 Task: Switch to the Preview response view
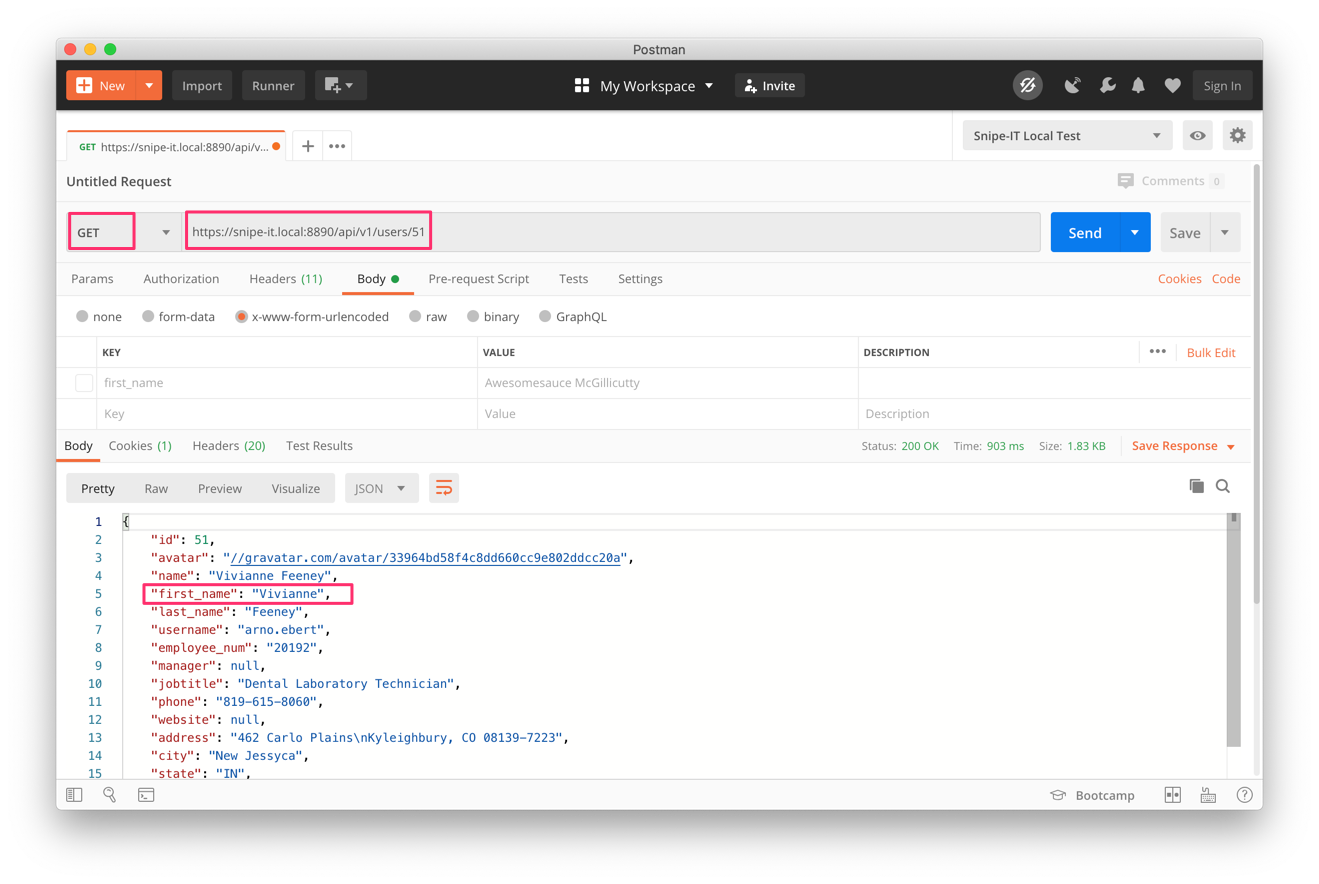(x=220, y=488)
